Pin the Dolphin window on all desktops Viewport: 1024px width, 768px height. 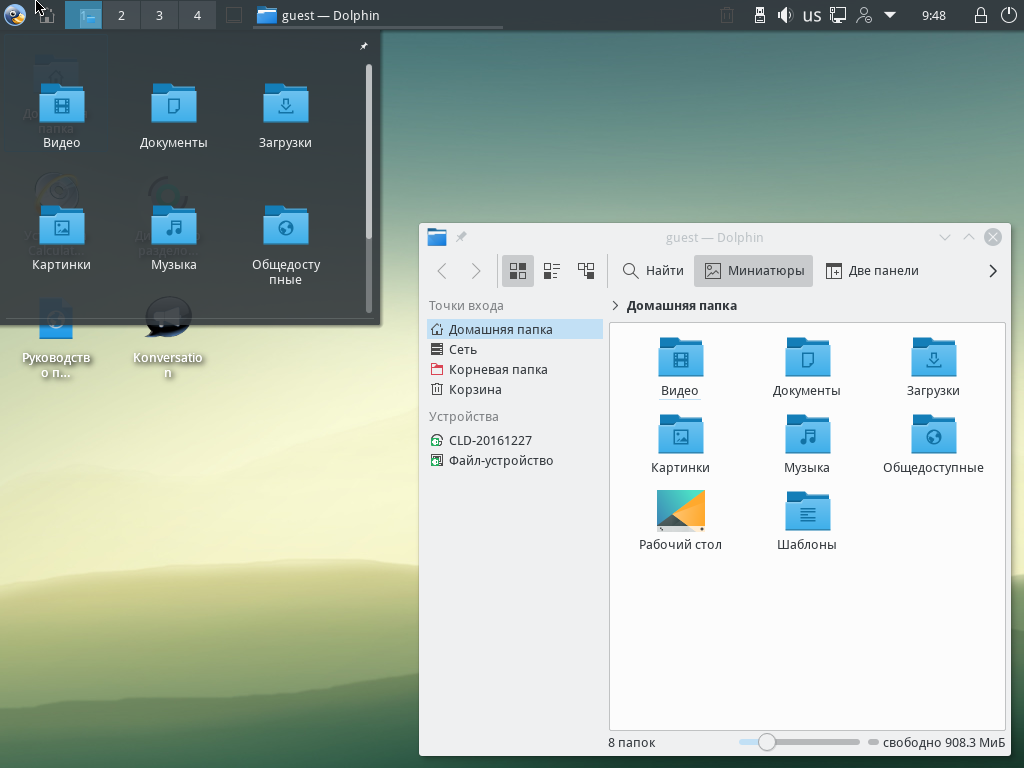pos(461,237)
